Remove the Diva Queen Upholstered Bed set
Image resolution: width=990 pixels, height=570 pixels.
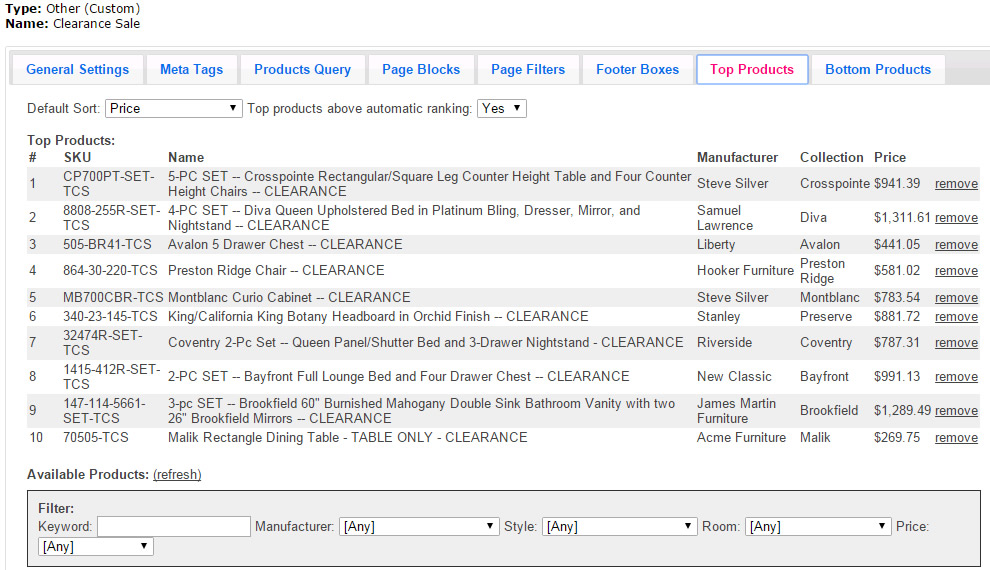tap(956, 218)
